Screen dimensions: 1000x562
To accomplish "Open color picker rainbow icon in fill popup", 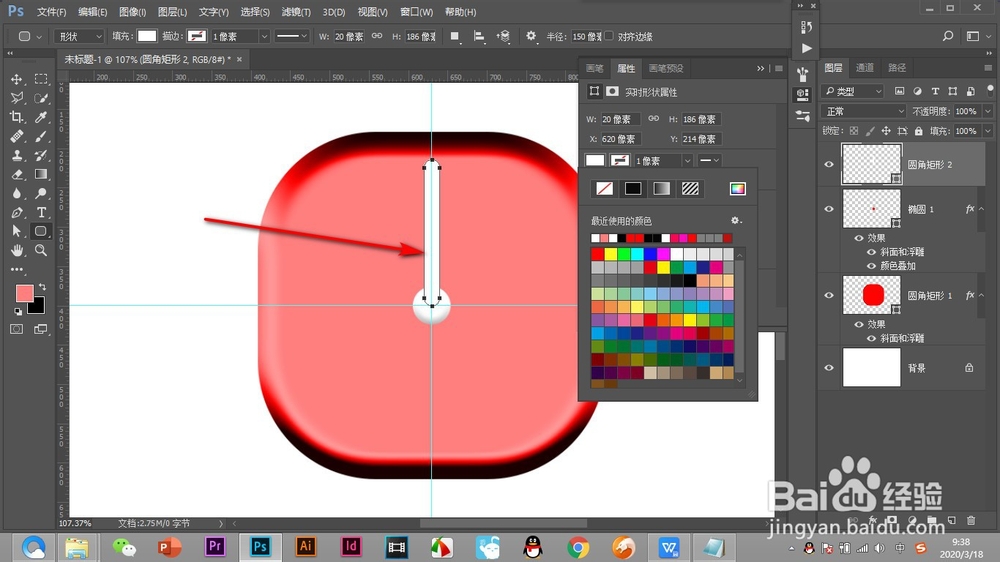I will tap(737, 189).
